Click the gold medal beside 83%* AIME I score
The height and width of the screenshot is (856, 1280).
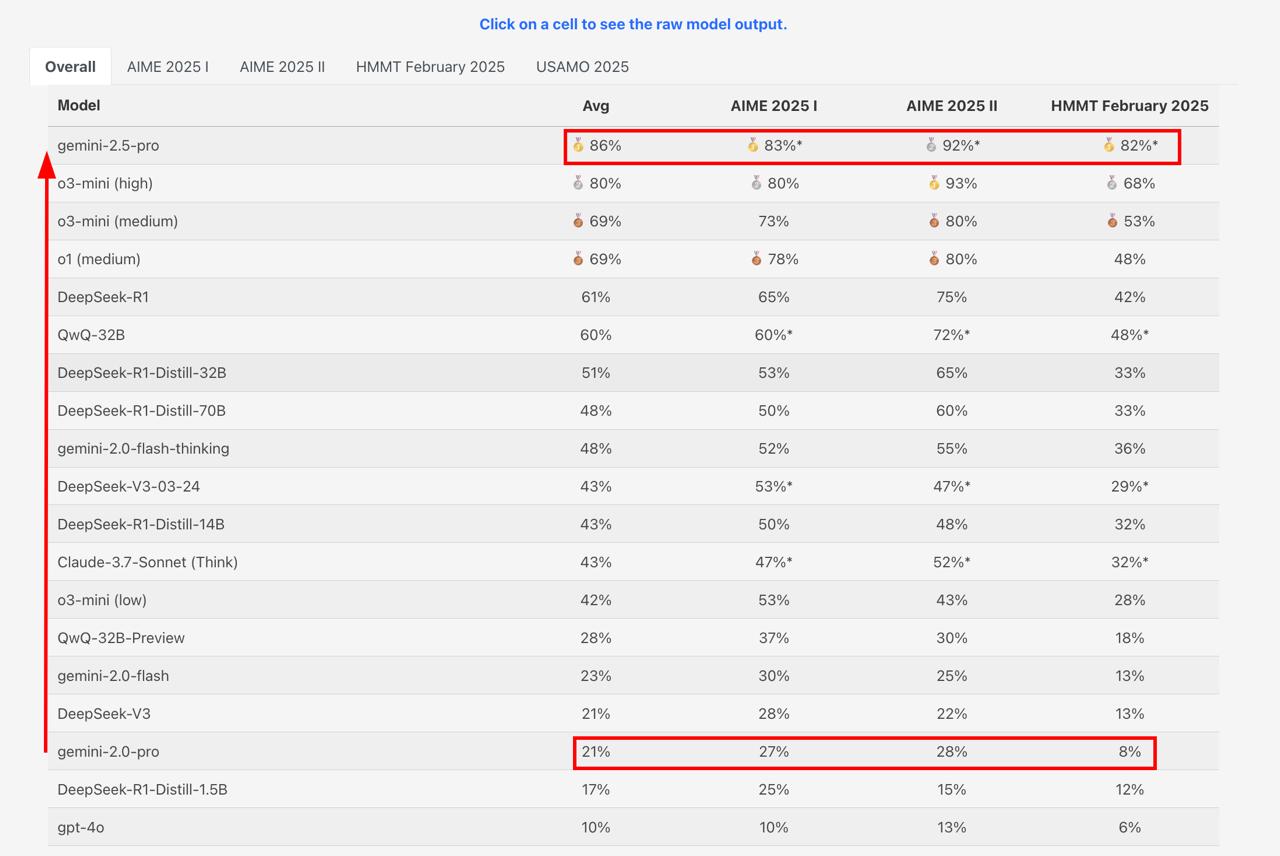click(x=753, y=145)
